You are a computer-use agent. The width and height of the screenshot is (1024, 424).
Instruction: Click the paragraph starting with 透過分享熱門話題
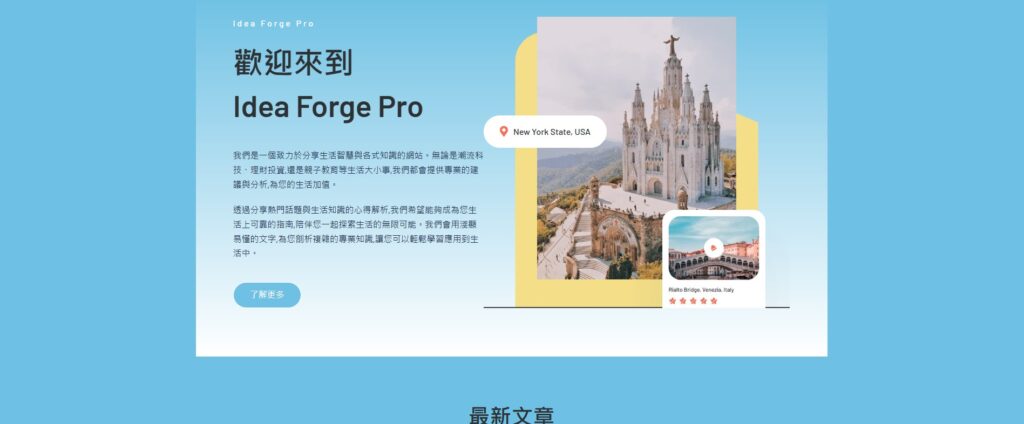(x=357, y=231)
